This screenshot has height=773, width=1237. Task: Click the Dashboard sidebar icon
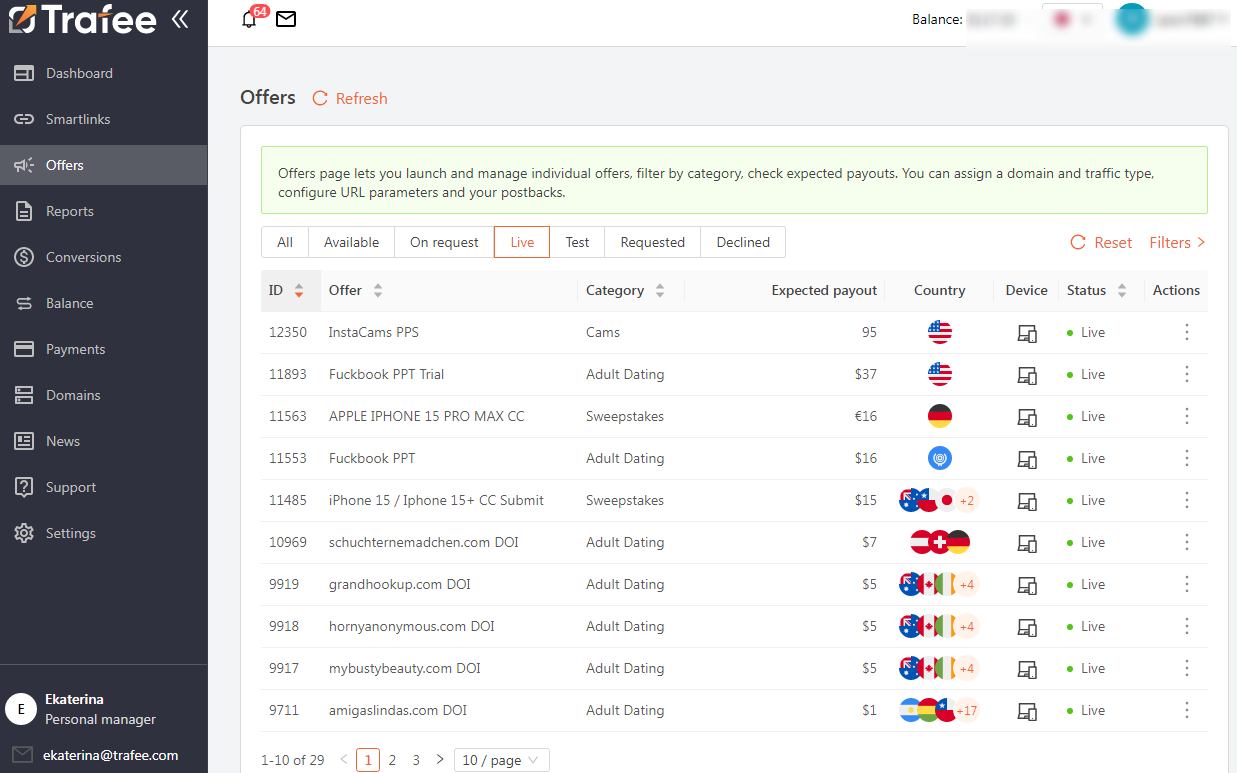click(x=24, y=73)
